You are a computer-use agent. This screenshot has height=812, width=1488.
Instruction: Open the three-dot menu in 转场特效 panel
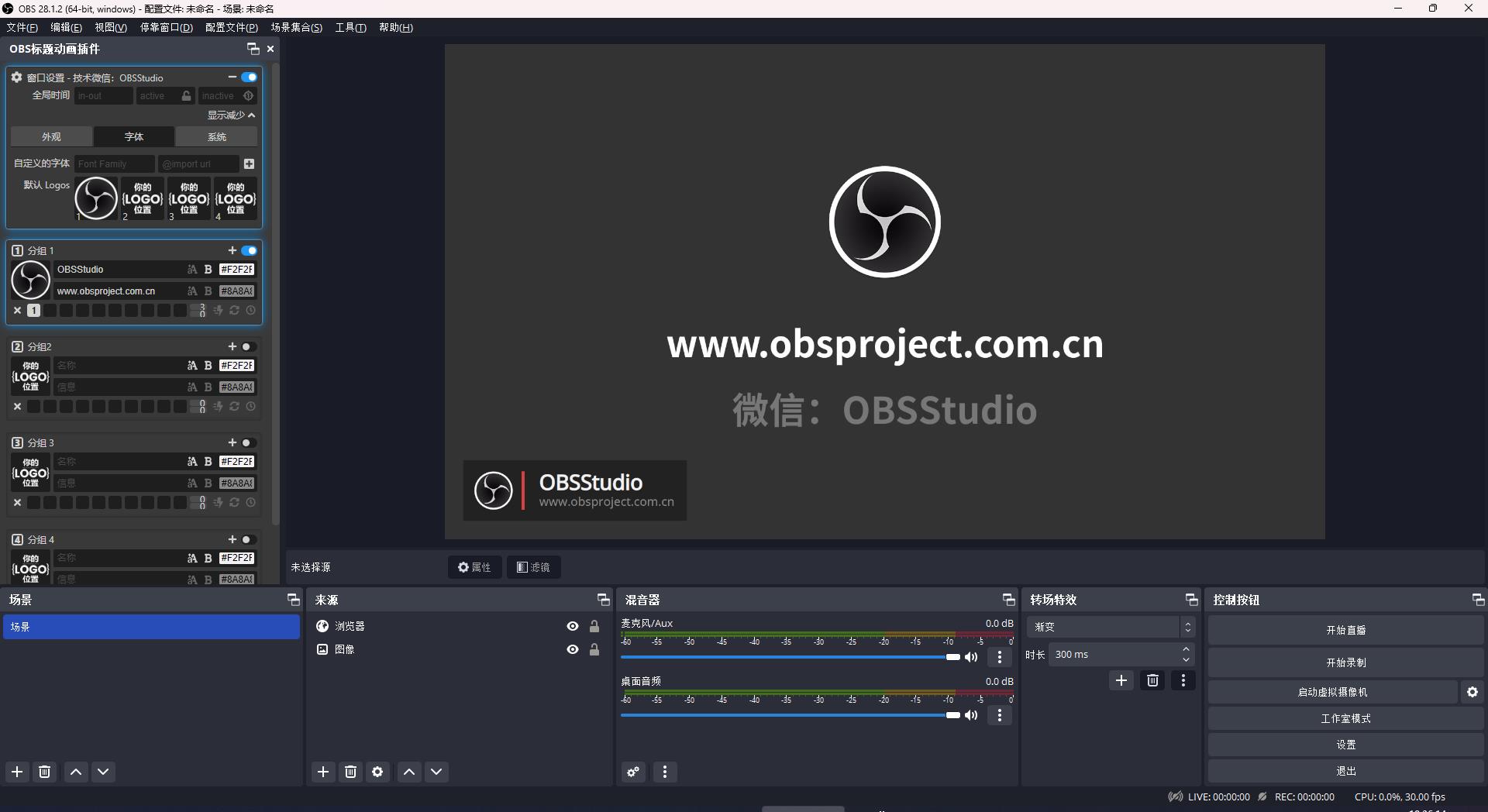coord(1183,680)
